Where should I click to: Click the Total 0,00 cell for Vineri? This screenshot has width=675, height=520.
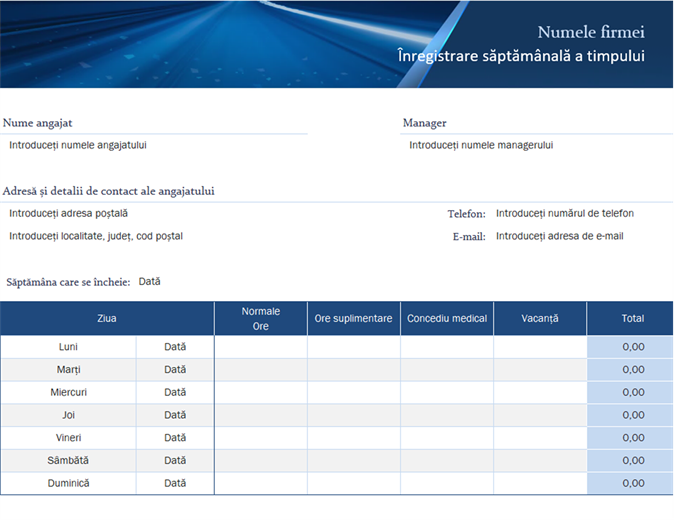pos(630,438)
